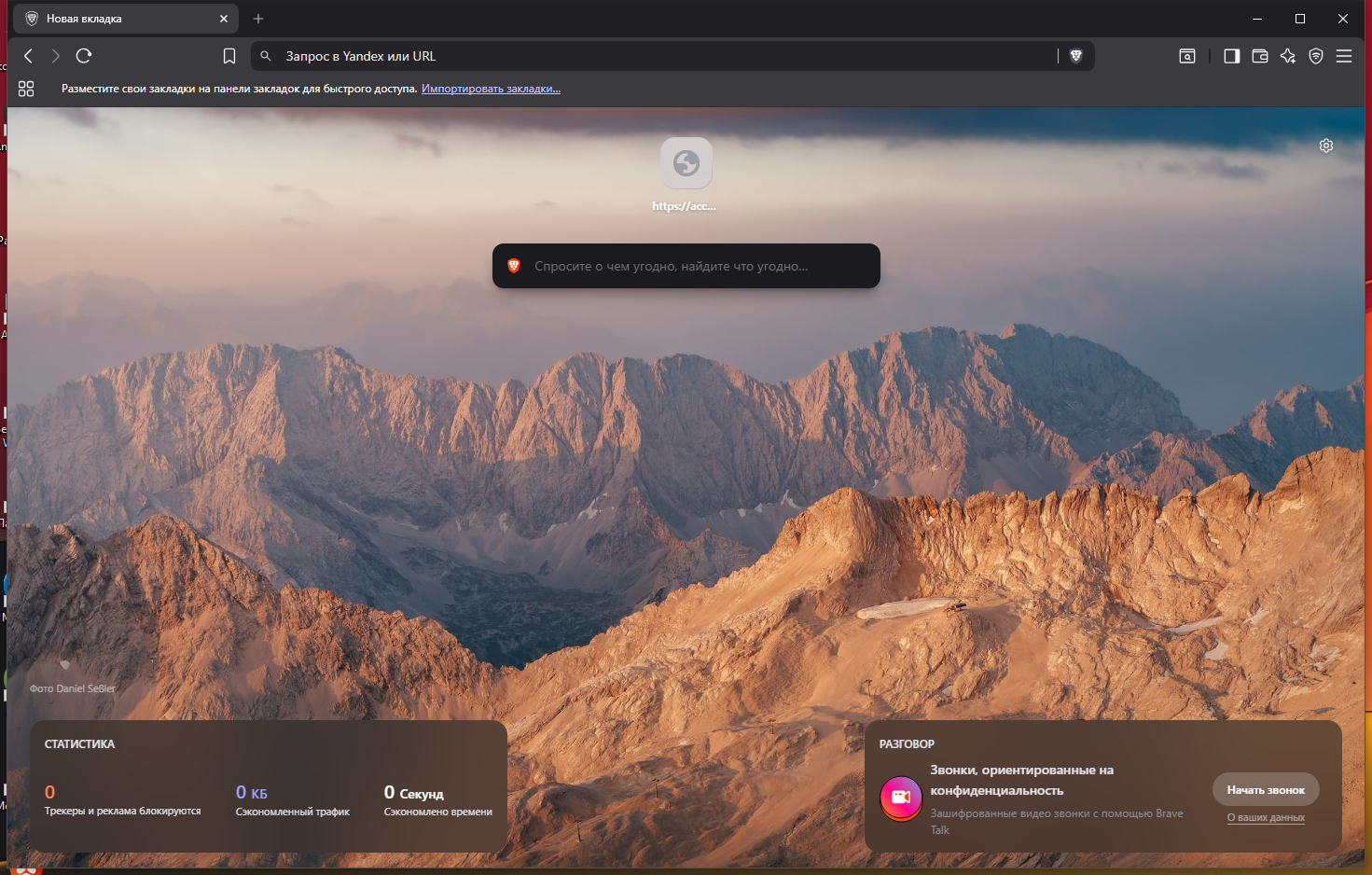Image resolution: width=1372 pixels, height=875 pixels.
Task: Click the "Трекеры и реклама блокируются" stat label
Action: (123, 812)
